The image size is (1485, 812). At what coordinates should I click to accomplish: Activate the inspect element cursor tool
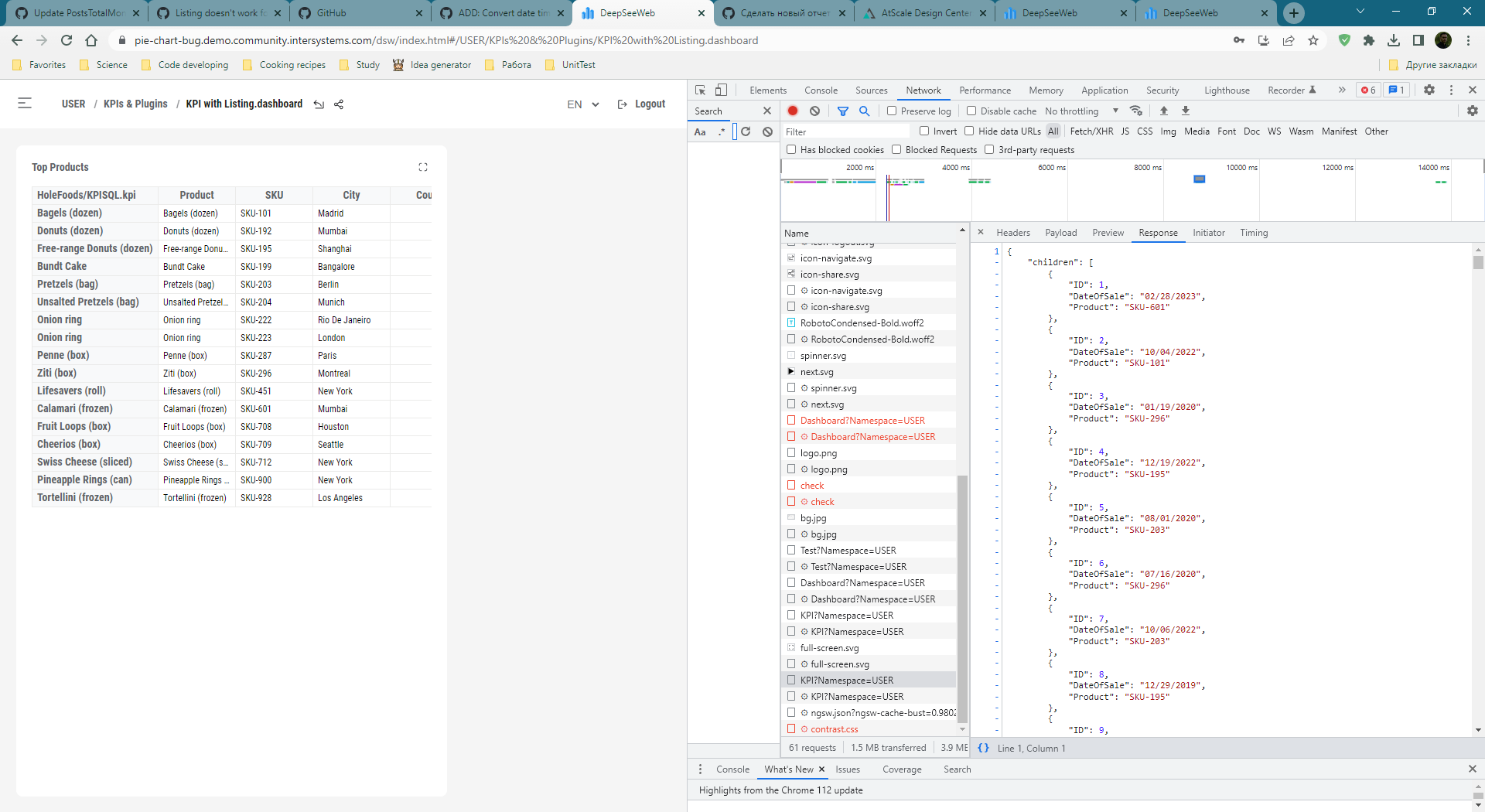(700, 90)
